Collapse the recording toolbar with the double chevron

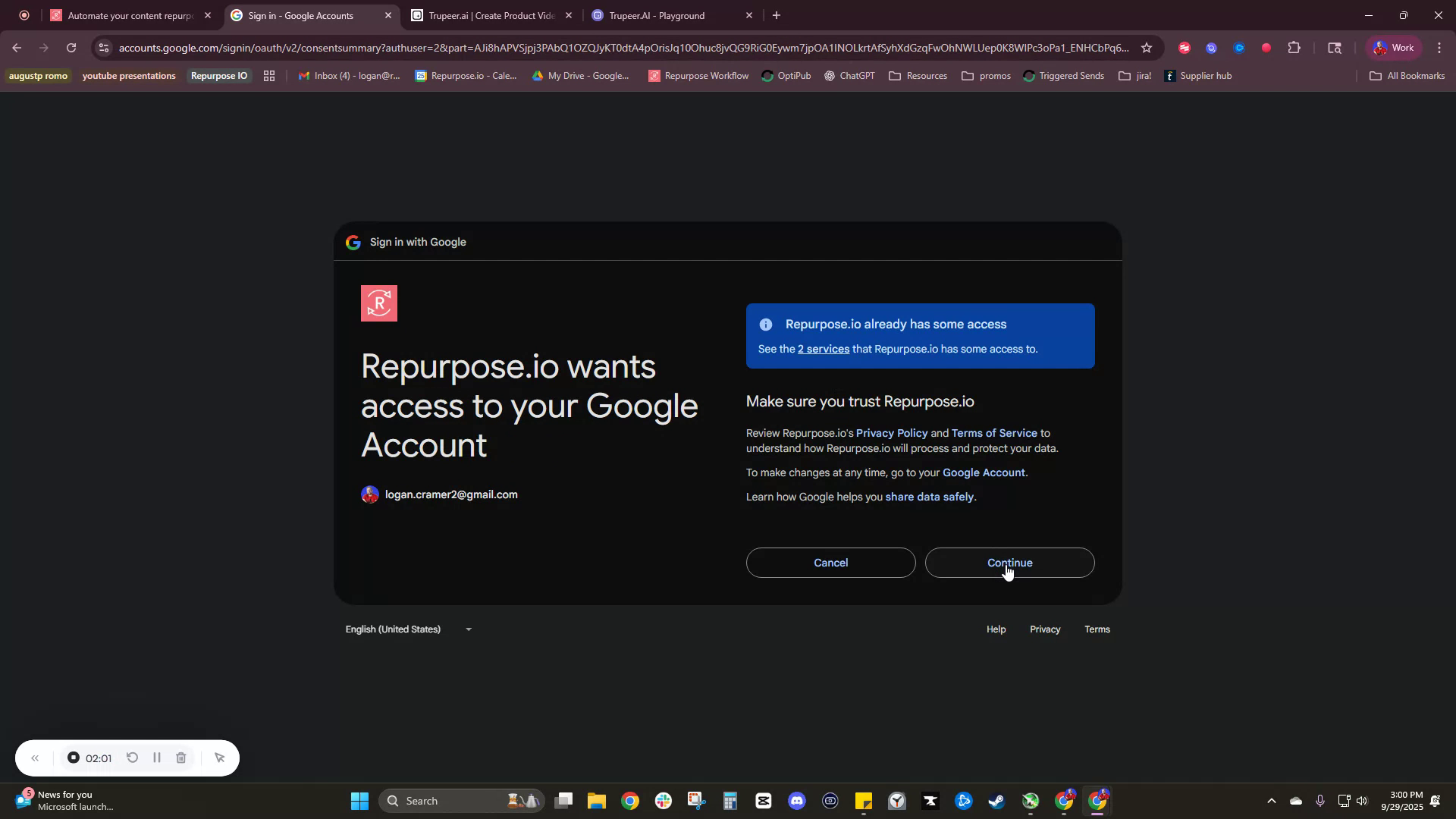pos(36,758)
